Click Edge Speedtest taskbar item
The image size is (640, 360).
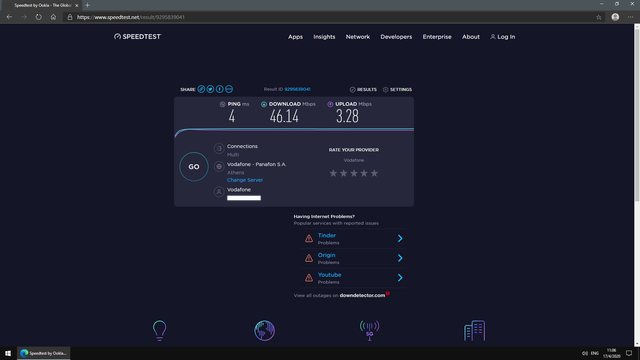pos(43,353)
